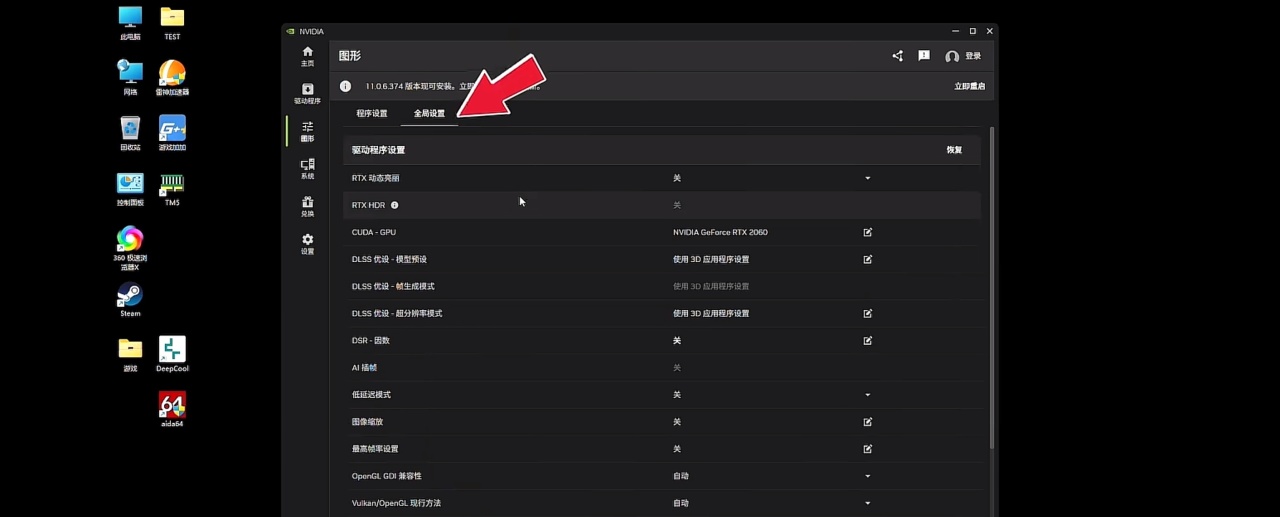Open the TEST folder on desktop

coord(172,23)
